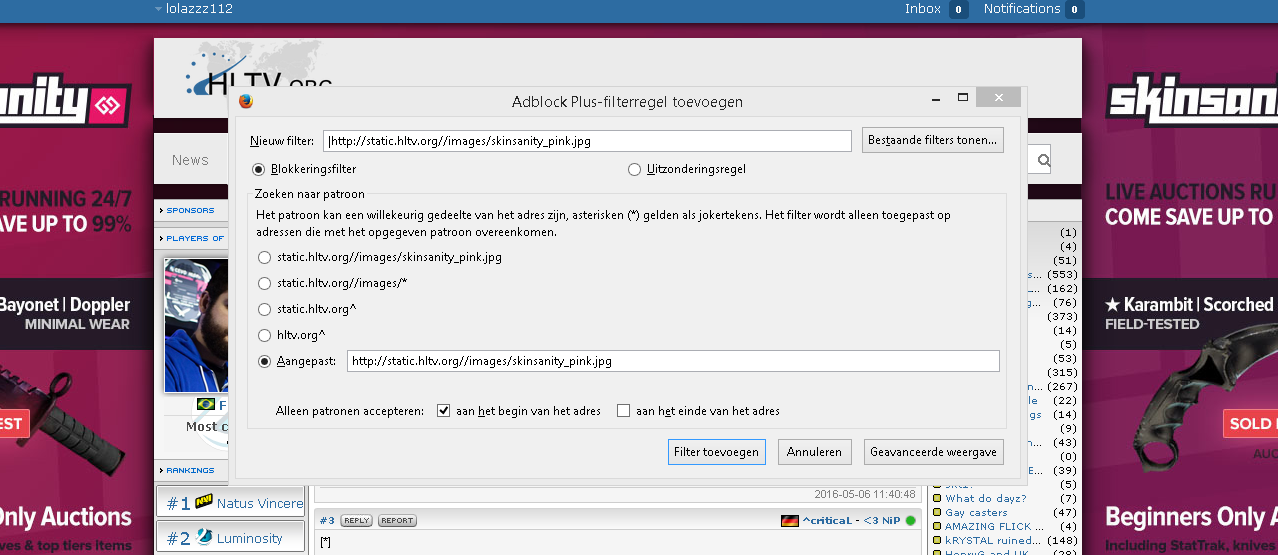The width and height of the screenshot is (1278, 555).
Task: Minimize the Adblock Plus dialog window
Action: 934,99
